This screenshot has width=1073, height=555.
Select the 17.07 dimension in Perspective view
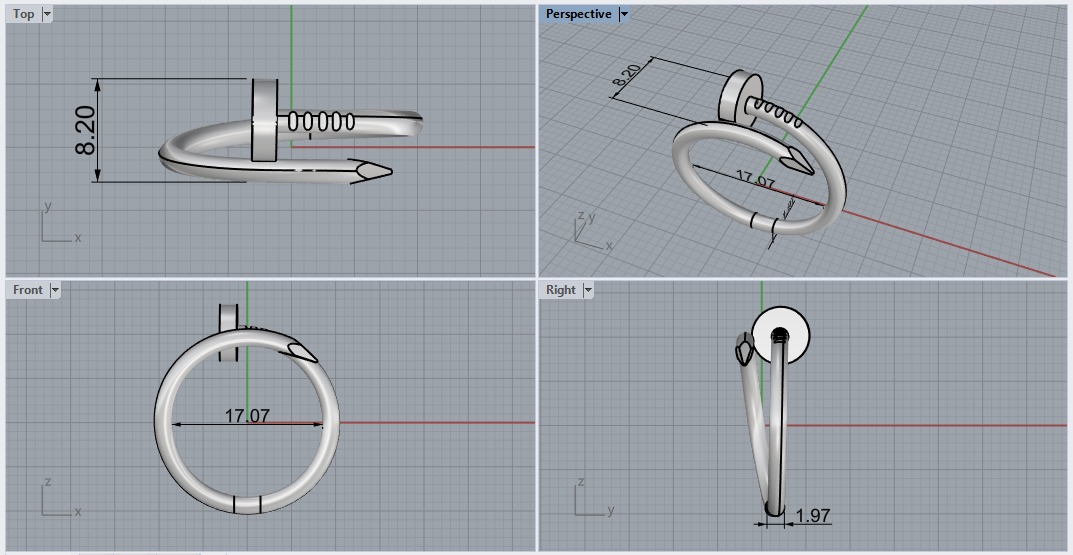[x=755, y=181]
